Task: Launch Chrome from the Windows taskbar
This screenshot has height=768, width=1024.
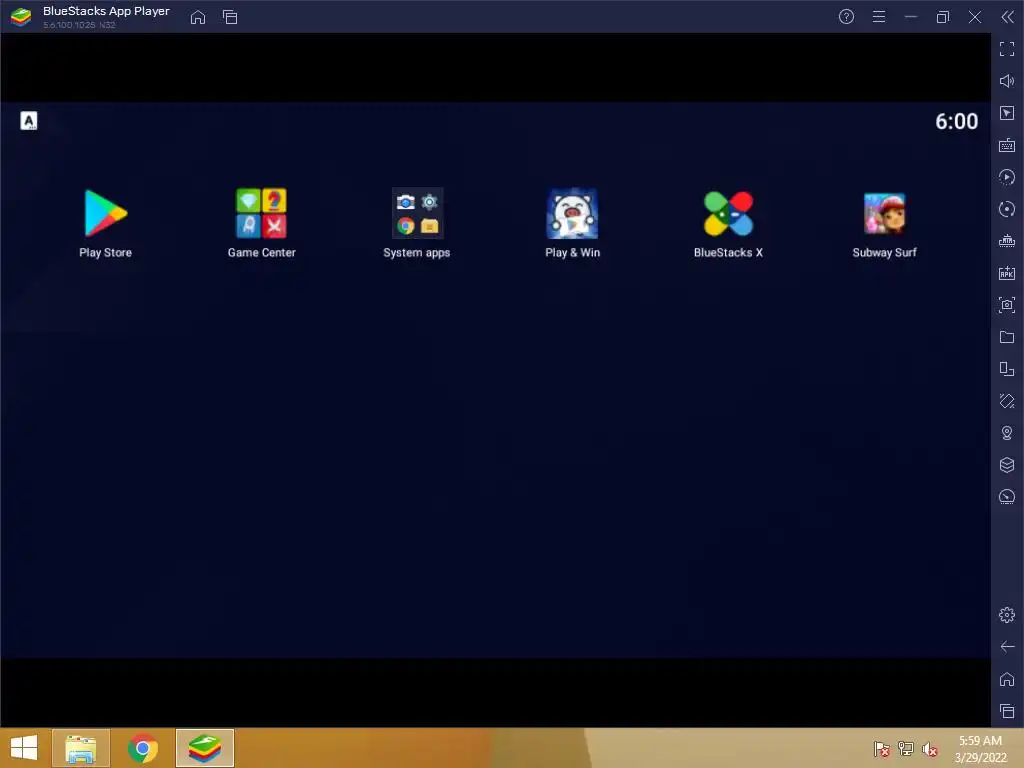Action: pyautogui.click(x=143, y=748)
